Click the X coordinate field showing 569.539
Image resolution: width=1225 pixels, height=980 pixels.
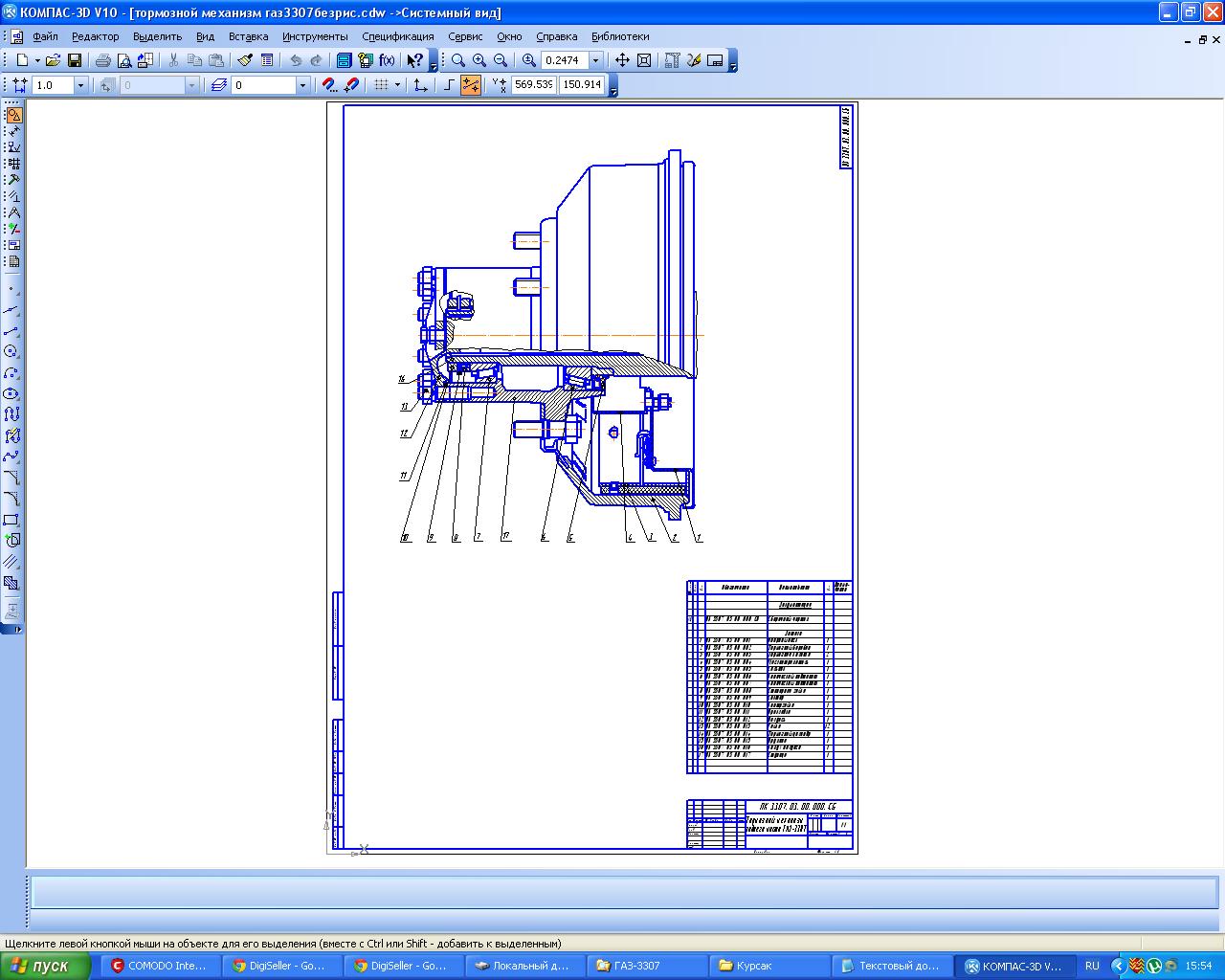point(533,85)
